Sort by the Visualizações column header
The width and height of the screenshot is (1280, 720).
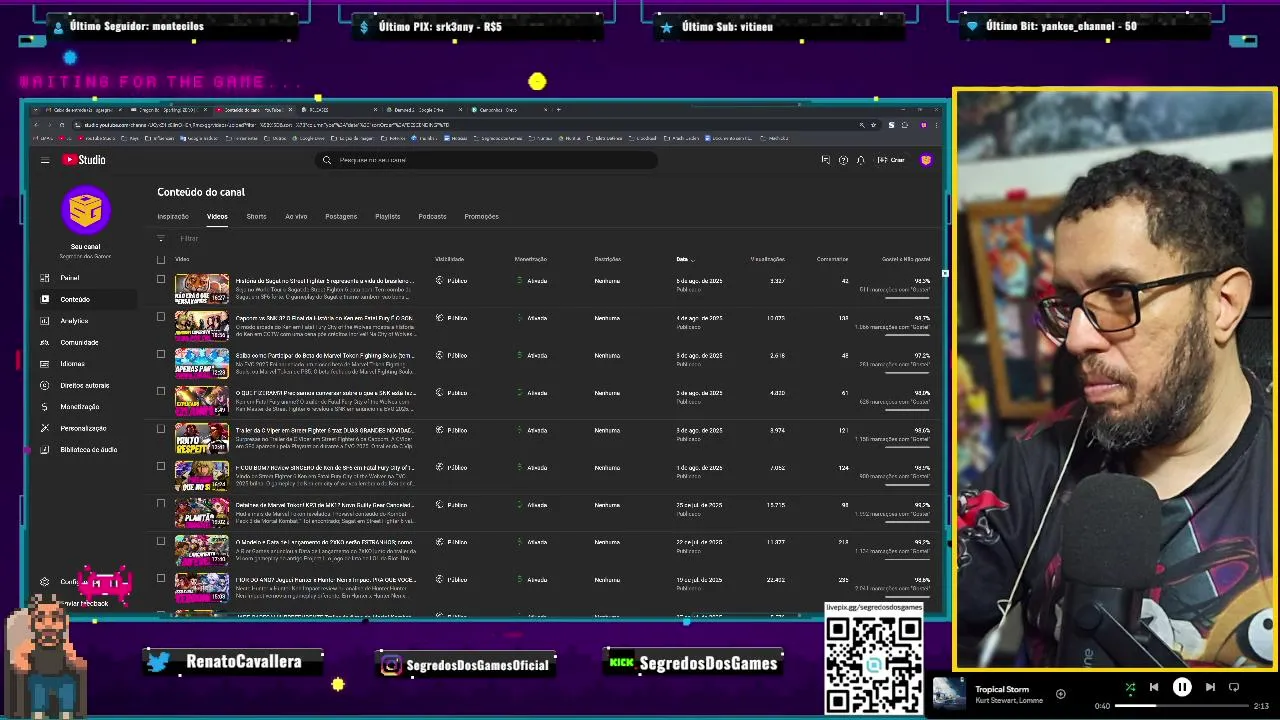767,259
